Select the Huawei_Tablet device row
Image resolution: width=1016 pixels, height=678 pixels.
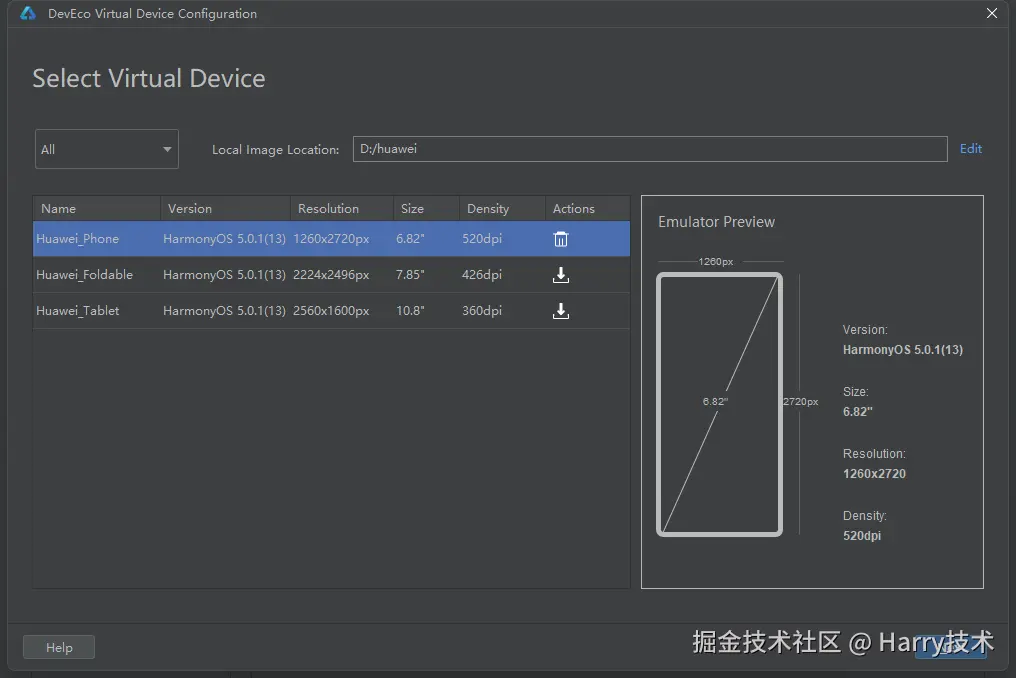tap(331, 310)
